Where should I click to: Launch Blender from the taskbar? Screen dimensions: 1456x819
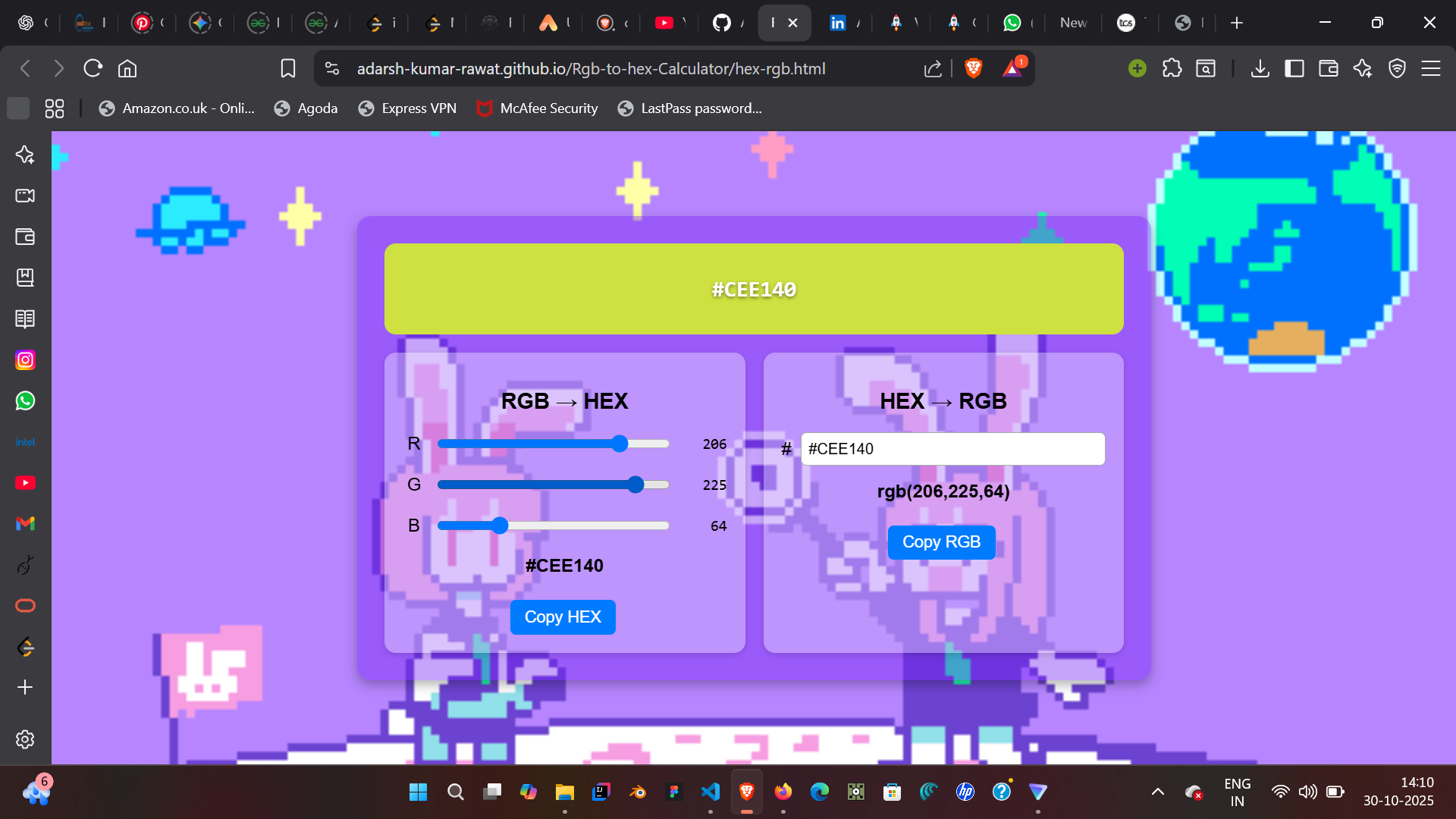(637, 792)
